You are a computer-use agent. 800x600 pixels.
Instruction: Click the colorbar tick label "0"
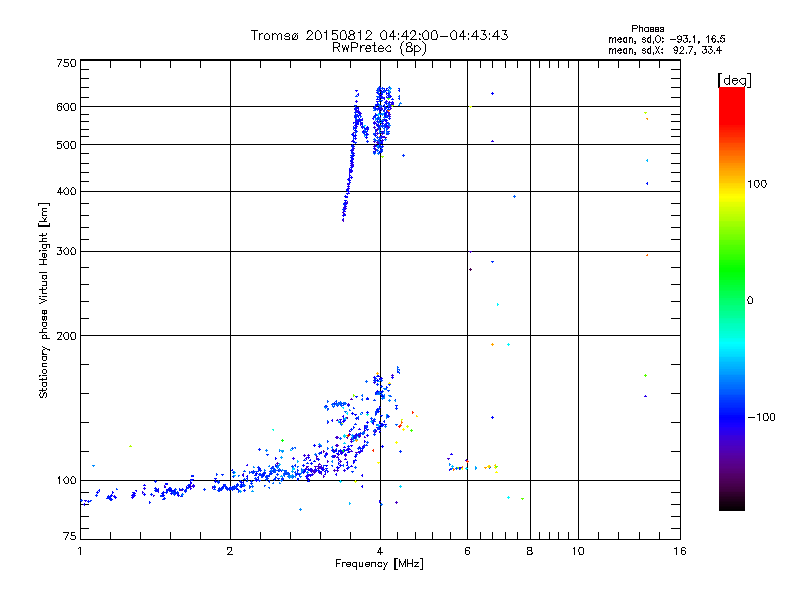750,301
